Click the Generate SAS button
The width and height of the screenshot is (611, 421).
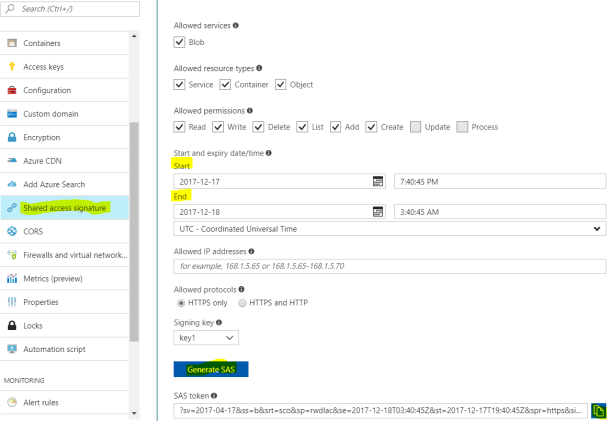click(x=211, y=369)
